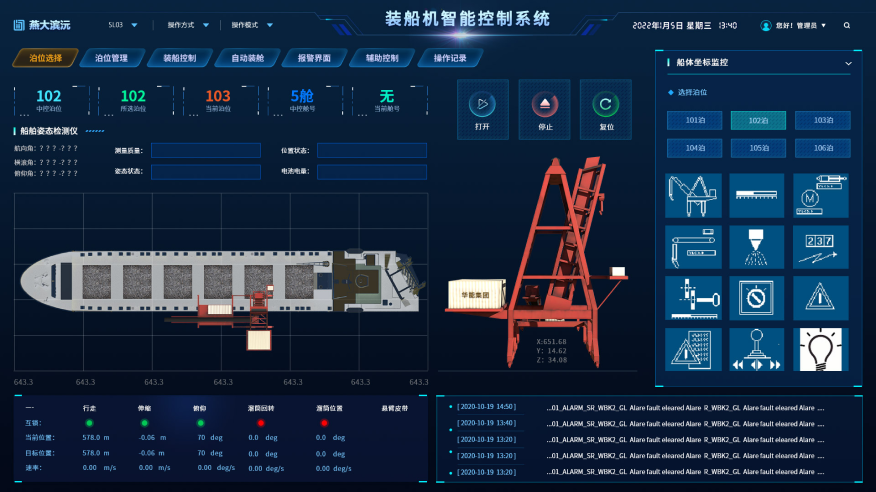Select berth 103泊 option

pos(822,120)
